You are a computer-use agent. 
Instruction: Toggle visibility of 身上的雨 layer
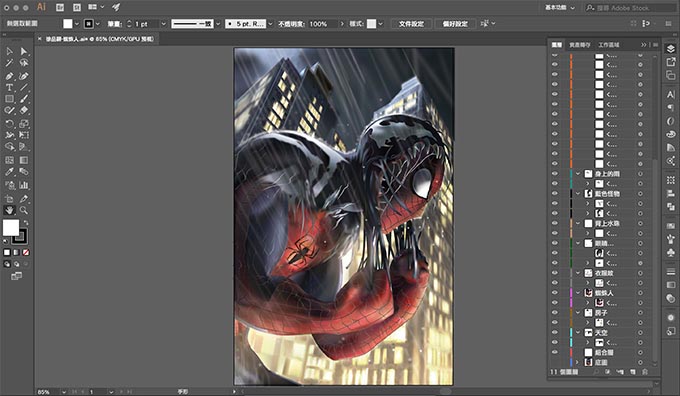[554, 173]
